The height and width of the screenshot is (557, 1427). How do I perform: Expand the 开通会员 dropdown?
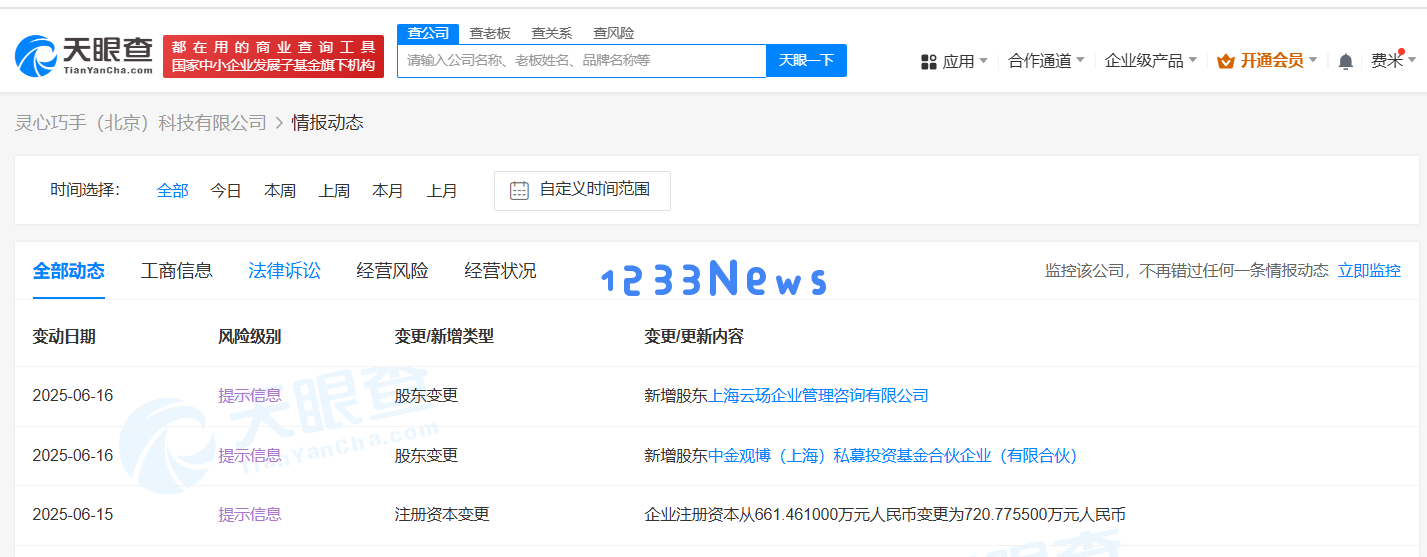[1267, 61]
